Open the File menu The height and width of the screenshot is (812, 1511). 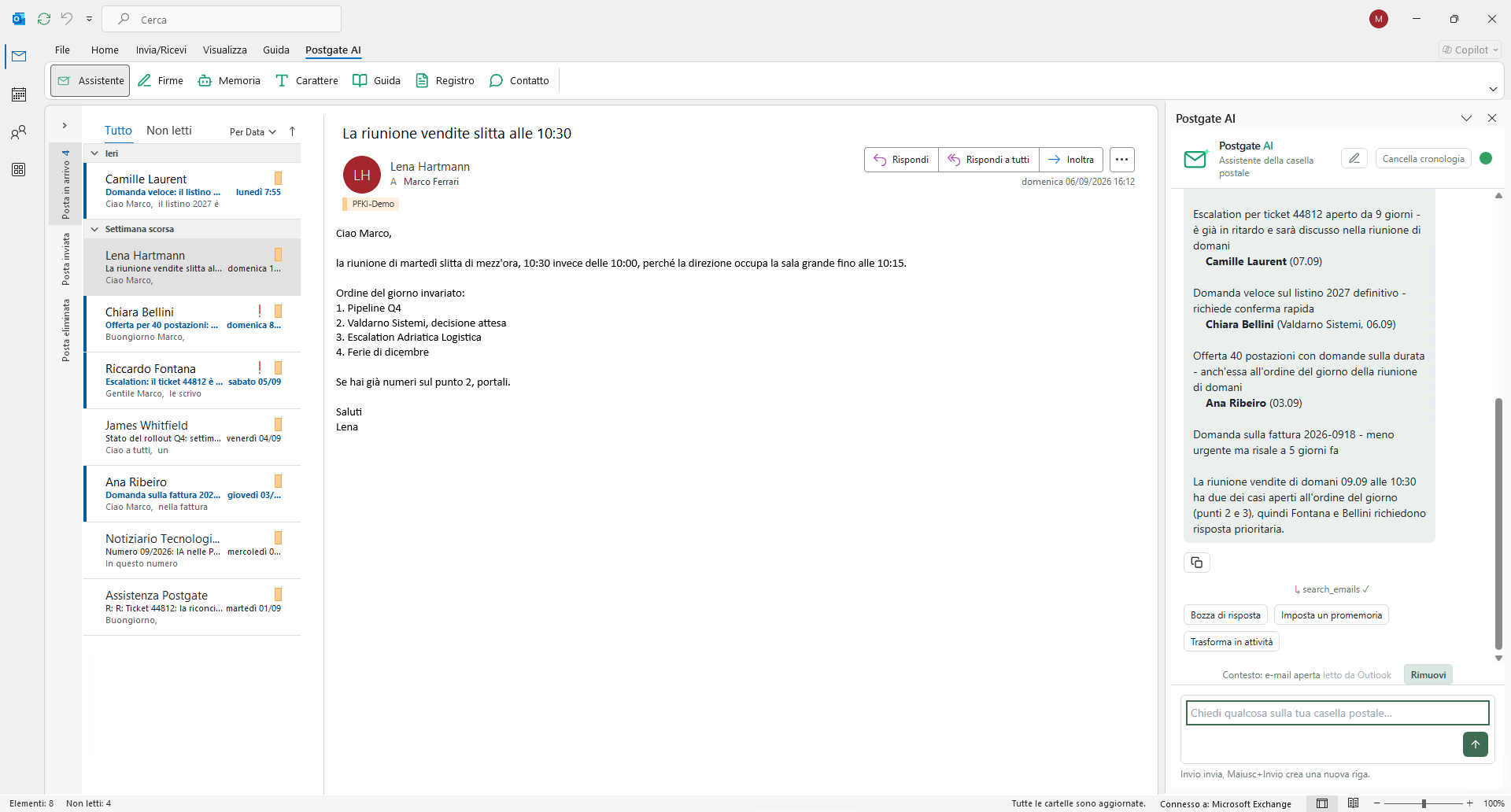[62, 50]
